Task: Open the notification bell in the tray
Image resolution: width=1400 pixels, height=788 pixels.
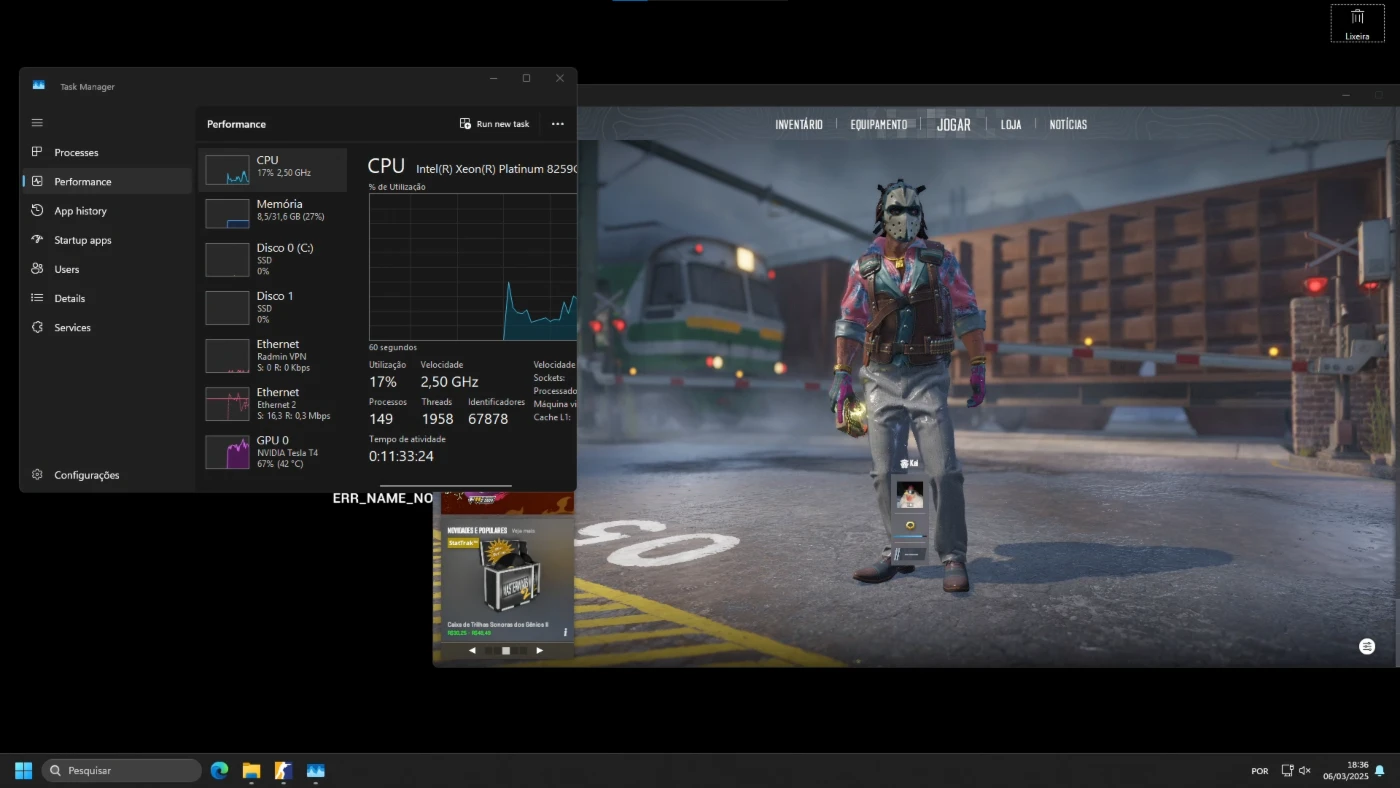Action: (x=1380, y=771)
